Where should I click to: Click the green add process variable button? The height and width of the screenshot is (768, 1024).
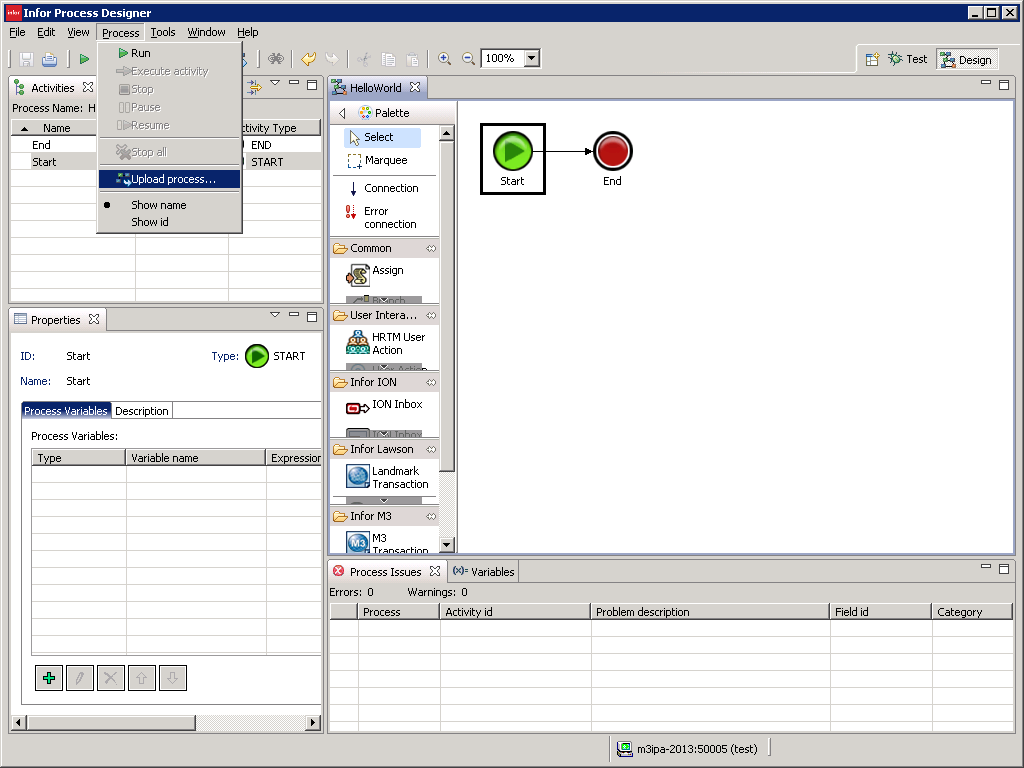[48, 678]
